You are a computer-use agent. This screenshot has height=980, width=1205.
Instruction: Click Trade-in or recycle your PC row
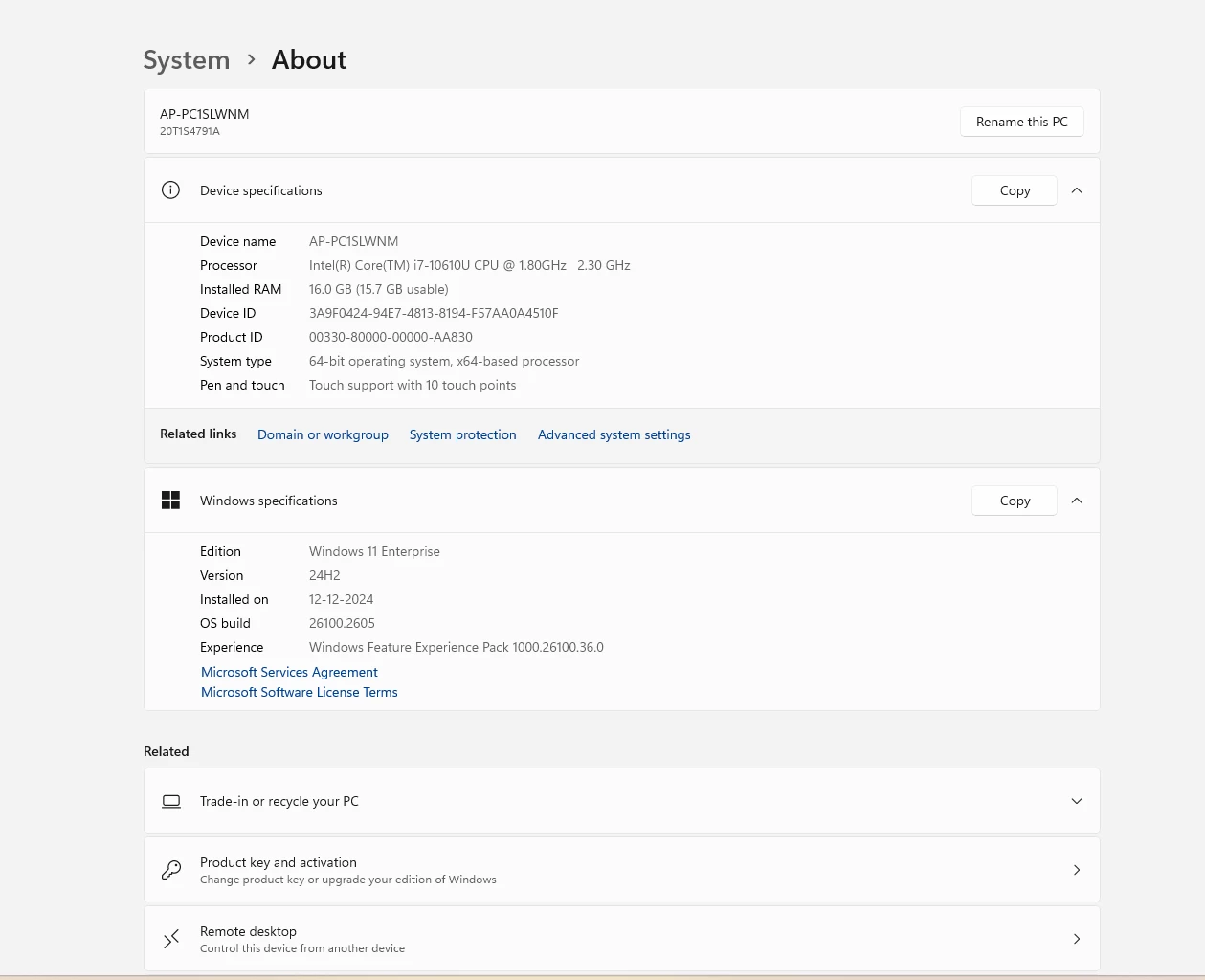(622, 801)
